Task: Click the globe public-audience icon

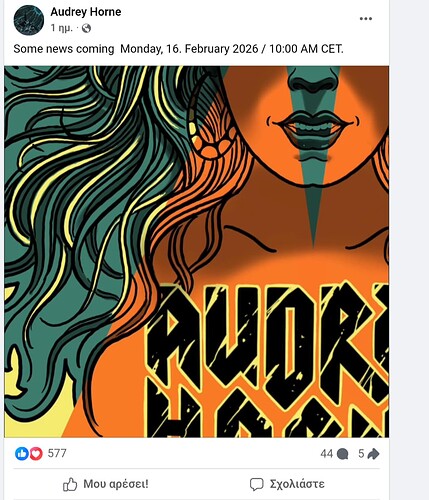Action: (86, 28)
